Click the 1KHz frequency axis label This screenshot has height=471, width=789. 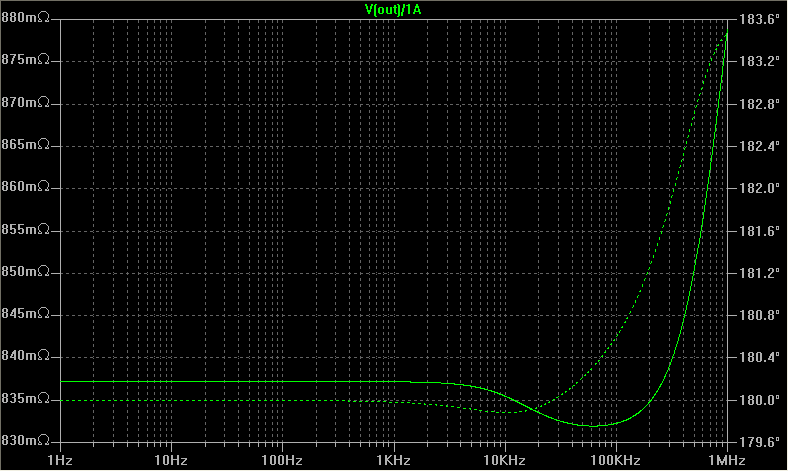point(393,460)
